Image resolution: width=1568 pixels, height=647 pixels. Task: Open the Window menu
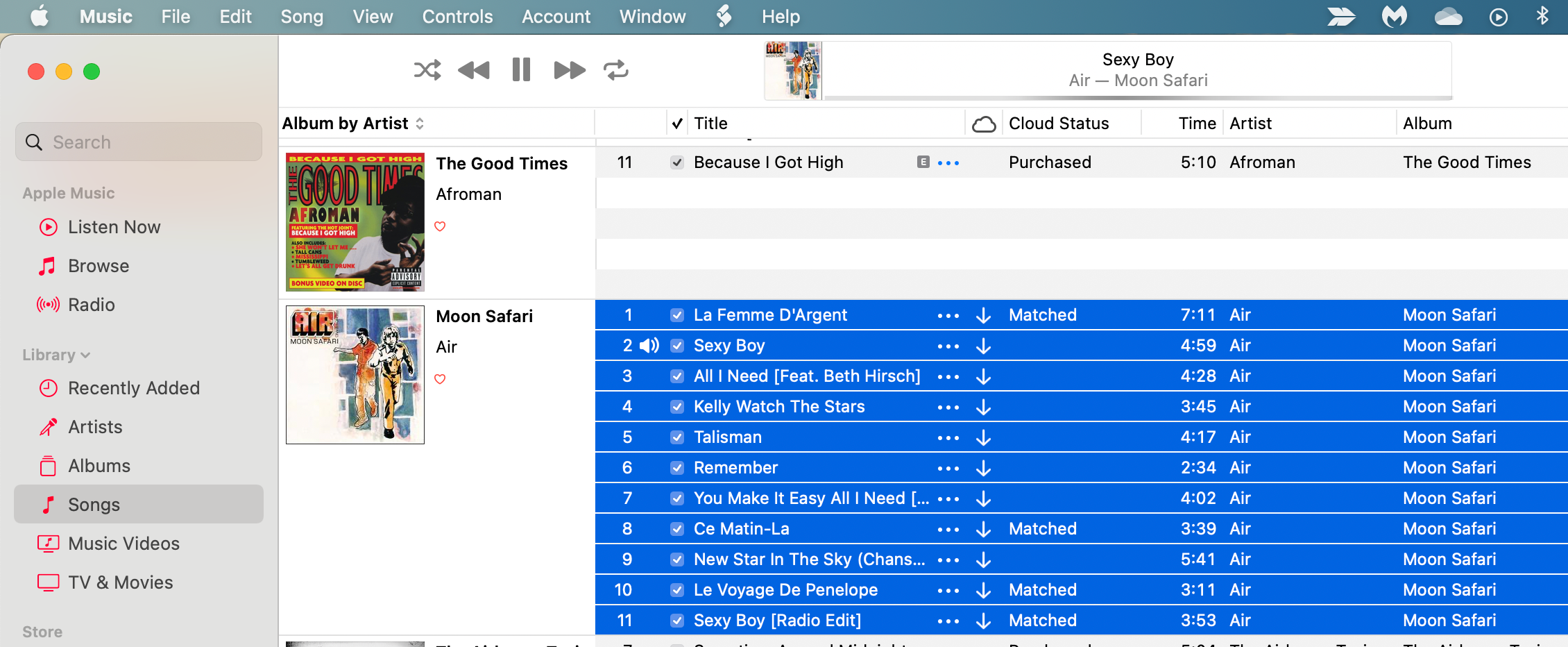[x=652, y=16]
